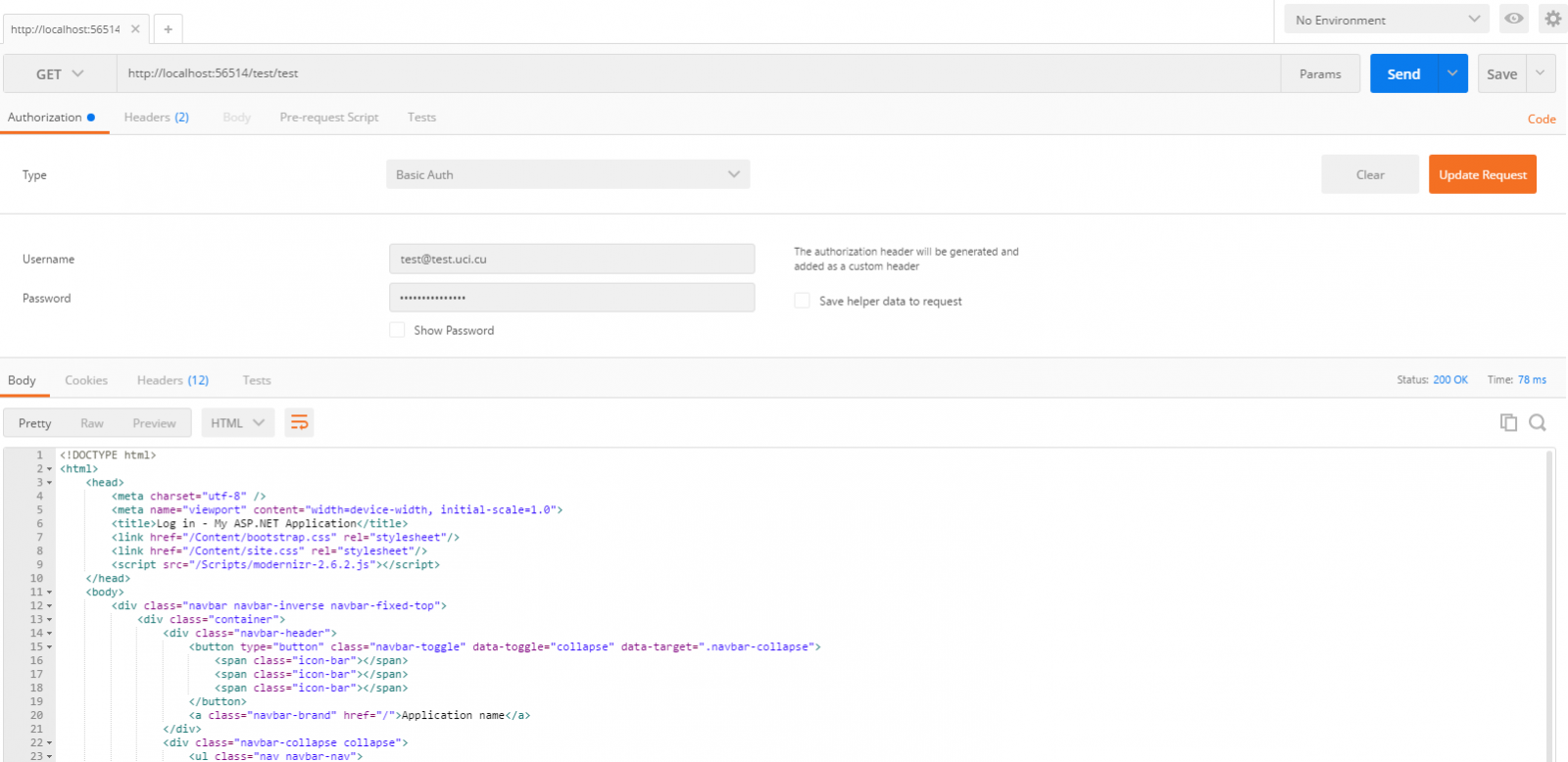This screenshot has height=762, width=1568.
Task: Collapse the head tag on line 3
Action: pos(50,483)
